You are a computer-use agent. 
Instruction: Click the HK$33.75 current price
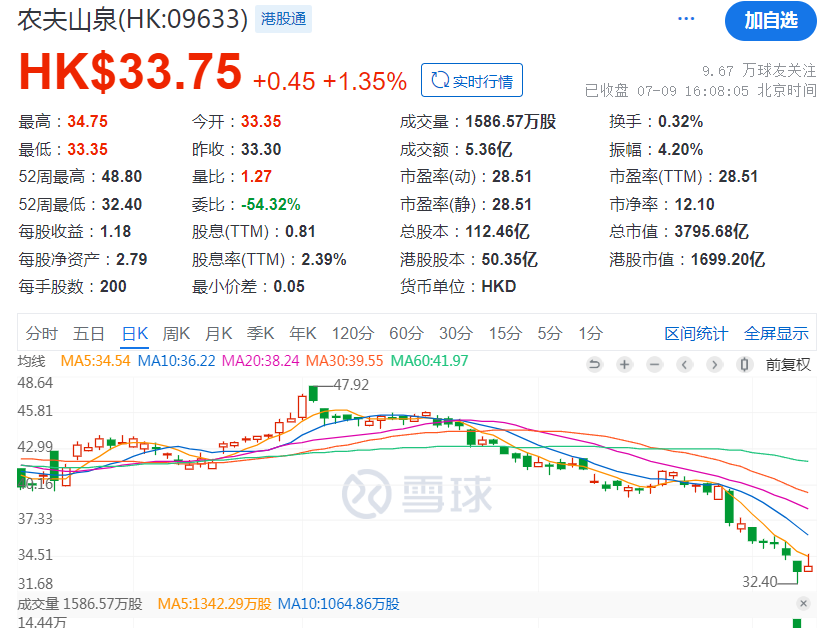(130, 71)
